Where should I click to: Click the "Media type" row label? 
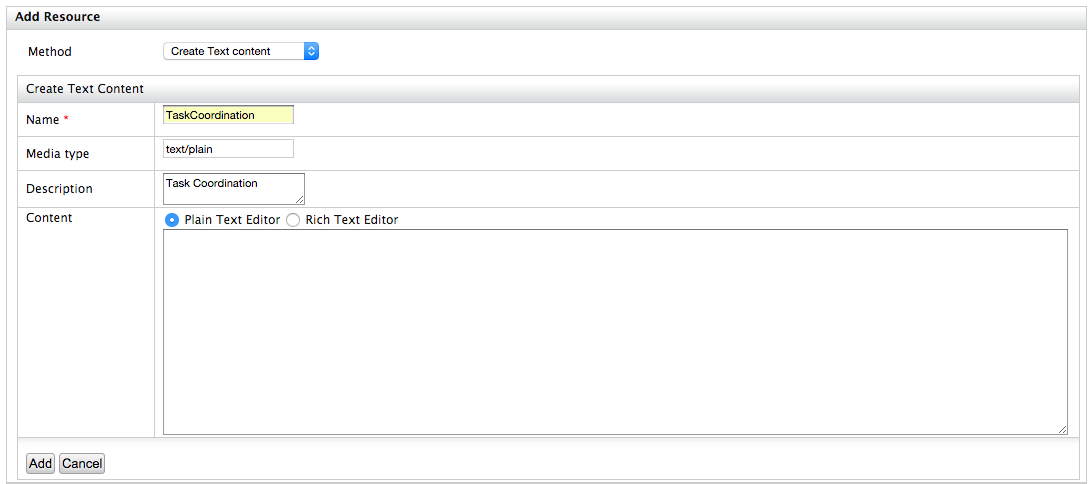tap(58, 154)
